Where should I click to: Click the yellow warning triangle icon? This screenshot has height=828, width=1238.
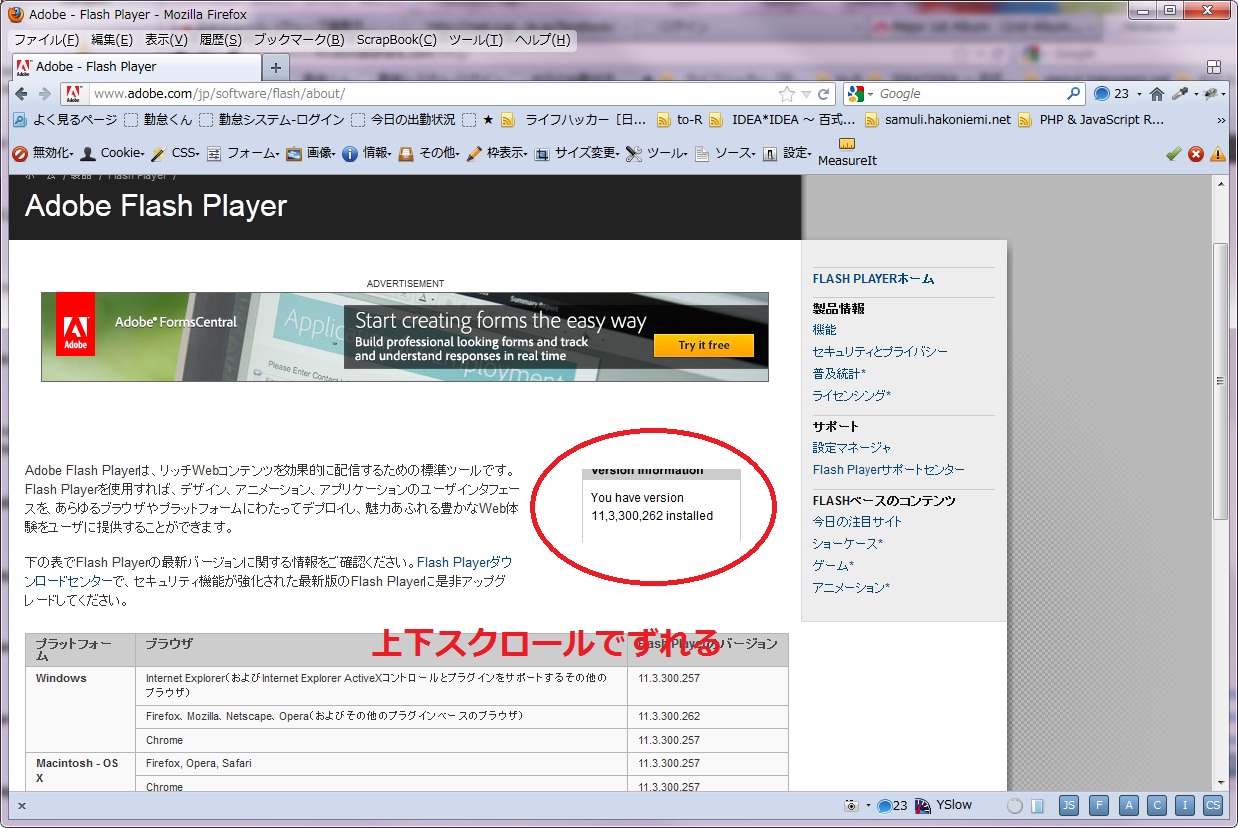click(x=1217, y=154)
